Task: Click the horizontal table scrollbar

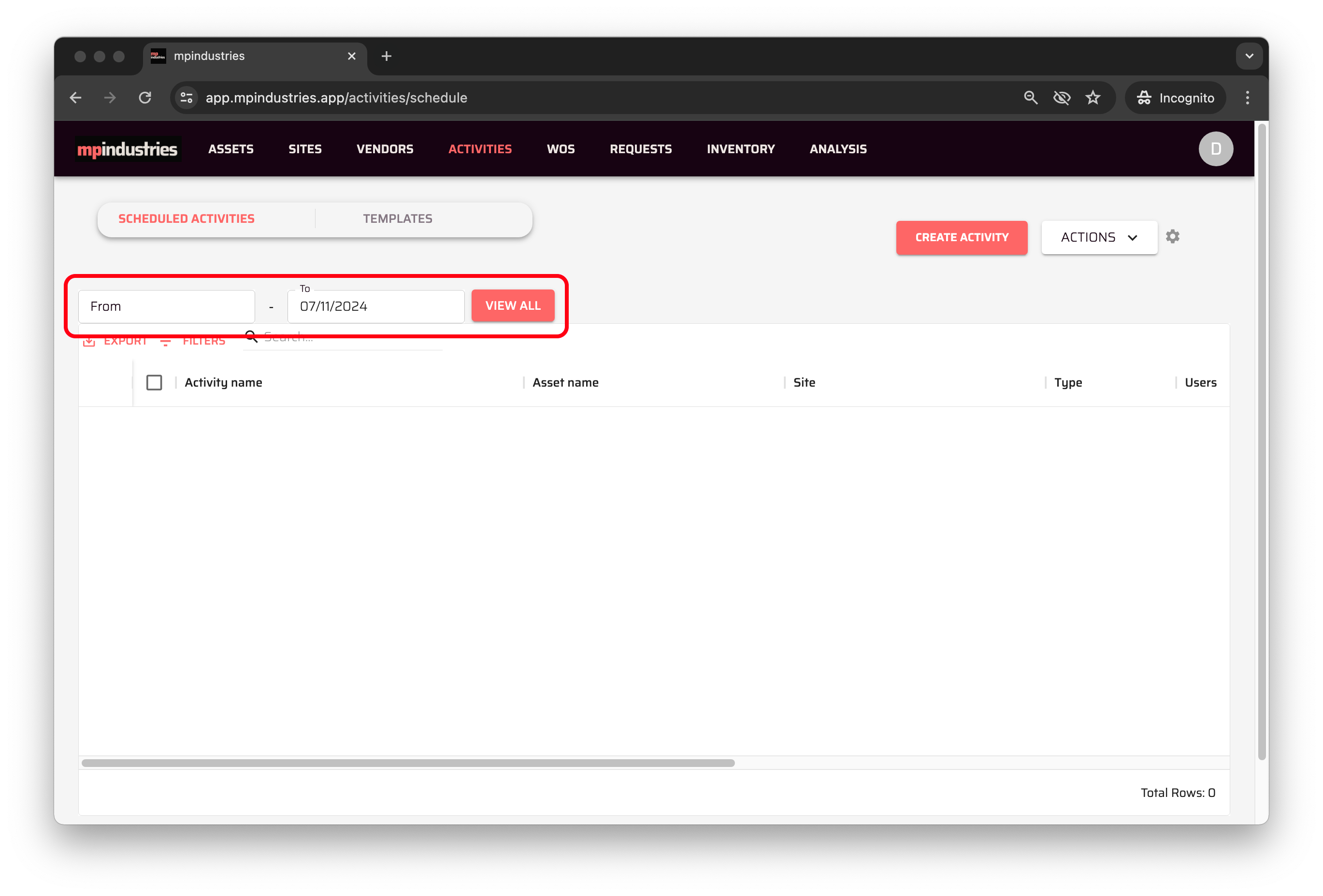Action: tap(408, 763)
